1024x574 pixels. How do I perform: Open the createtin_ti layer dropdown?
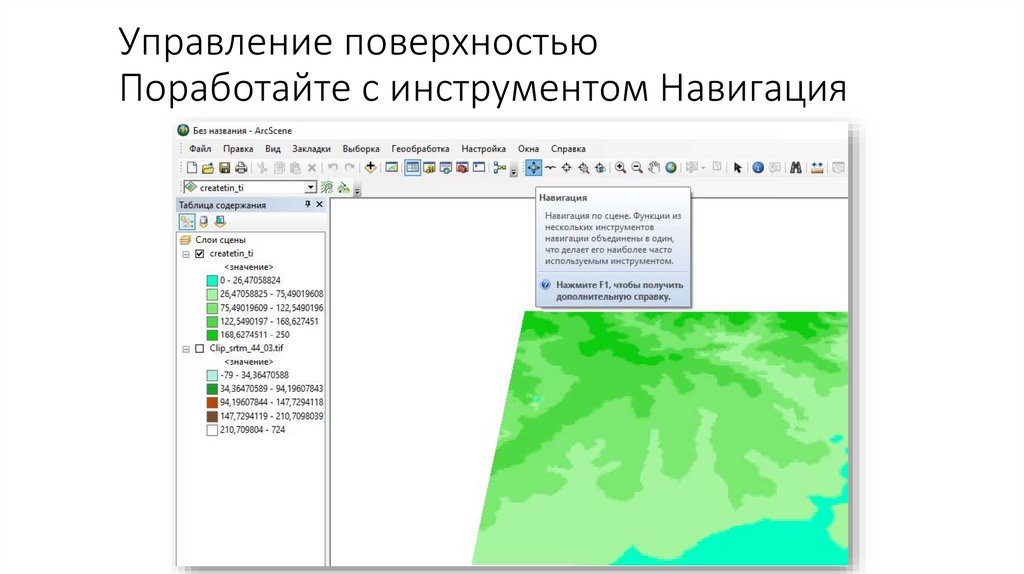pyautogui.click(x=311, y=187)
